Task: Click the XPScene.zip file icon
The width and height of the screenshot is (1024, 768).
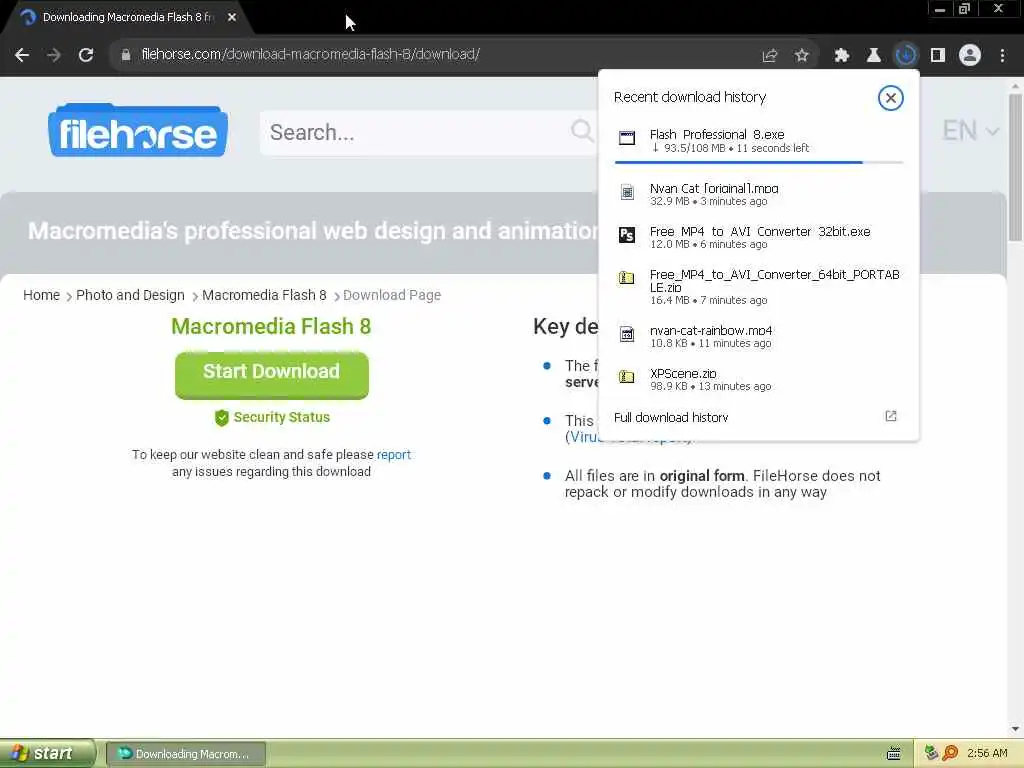Action: coord(627,377)
